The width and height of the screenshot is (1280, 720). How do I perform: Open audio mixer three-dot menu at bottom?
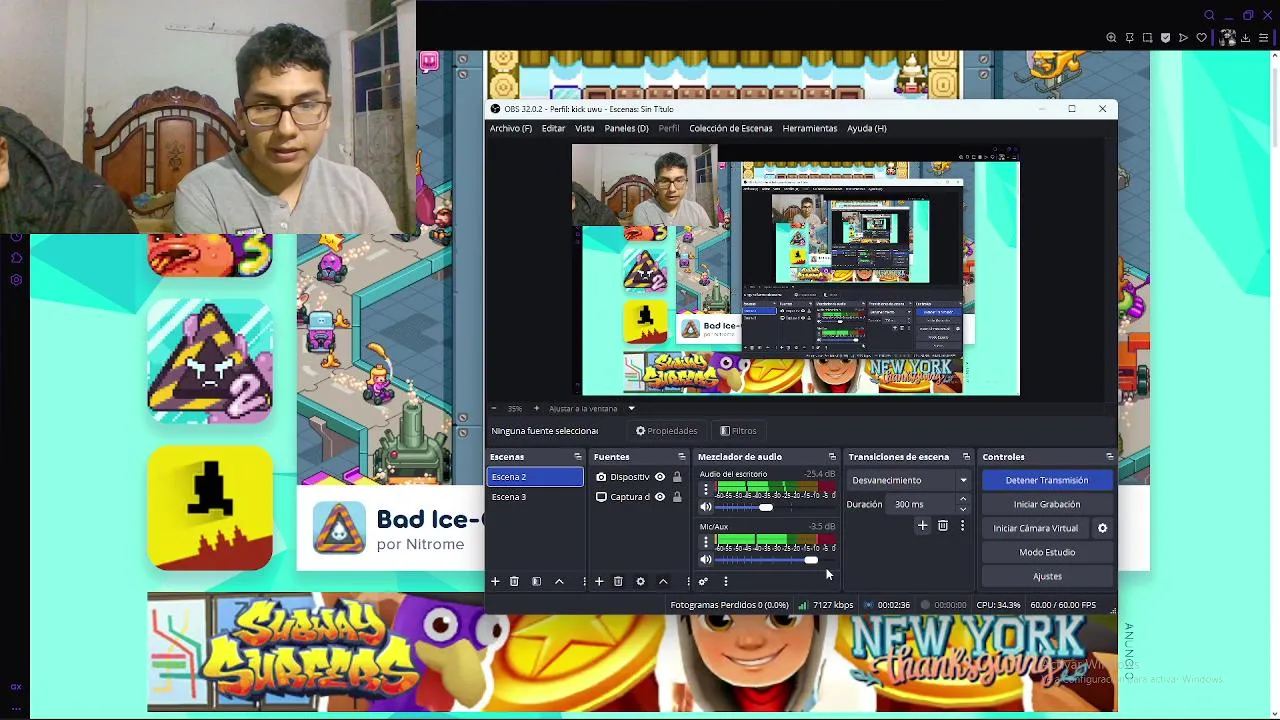coord(725,581)
